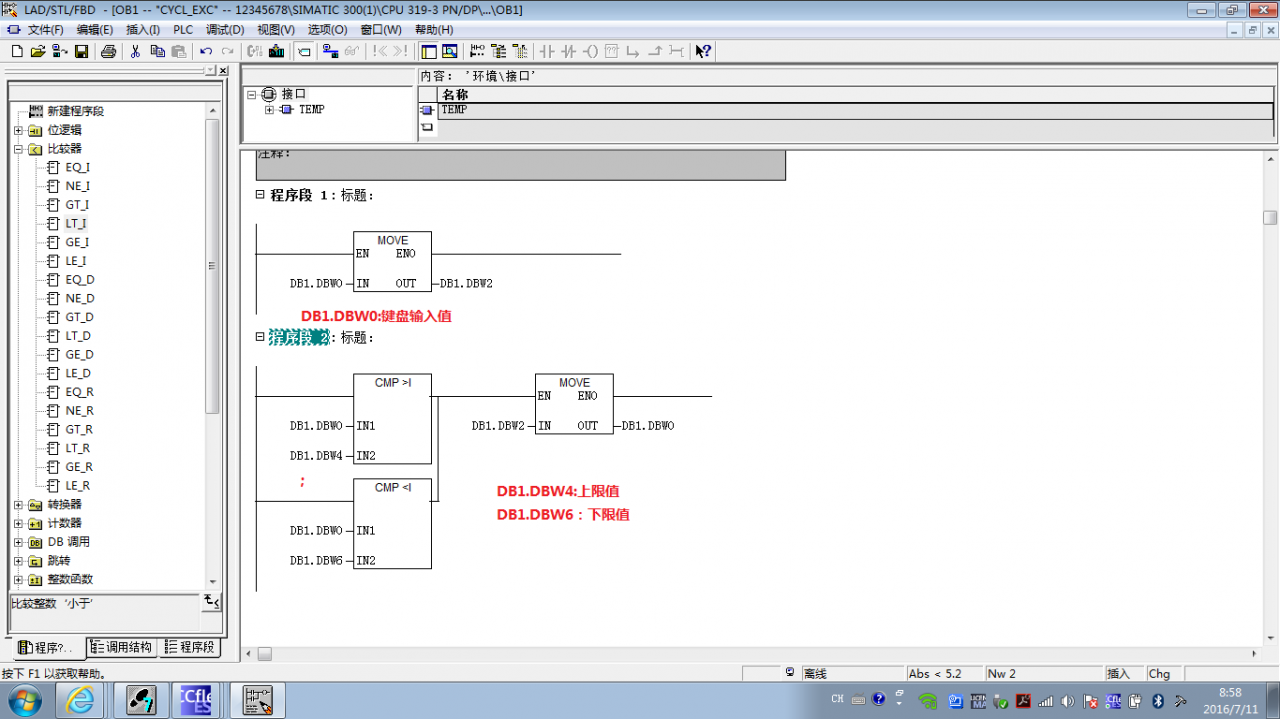Click the Save diskette toolbar icon
The height and width of the screenshot is (719, 1280).
pos(81,51)
